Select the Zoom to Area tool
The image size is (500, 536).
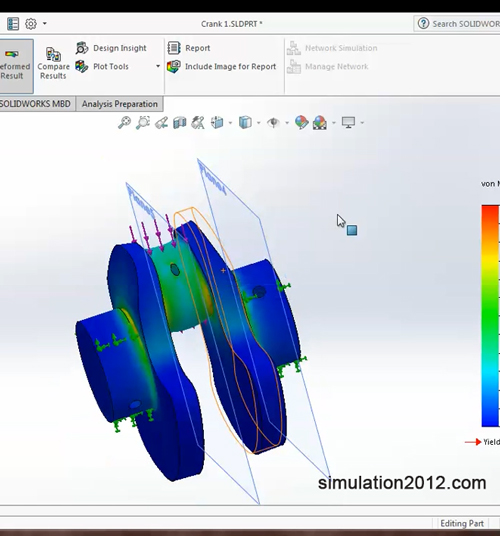143,122
